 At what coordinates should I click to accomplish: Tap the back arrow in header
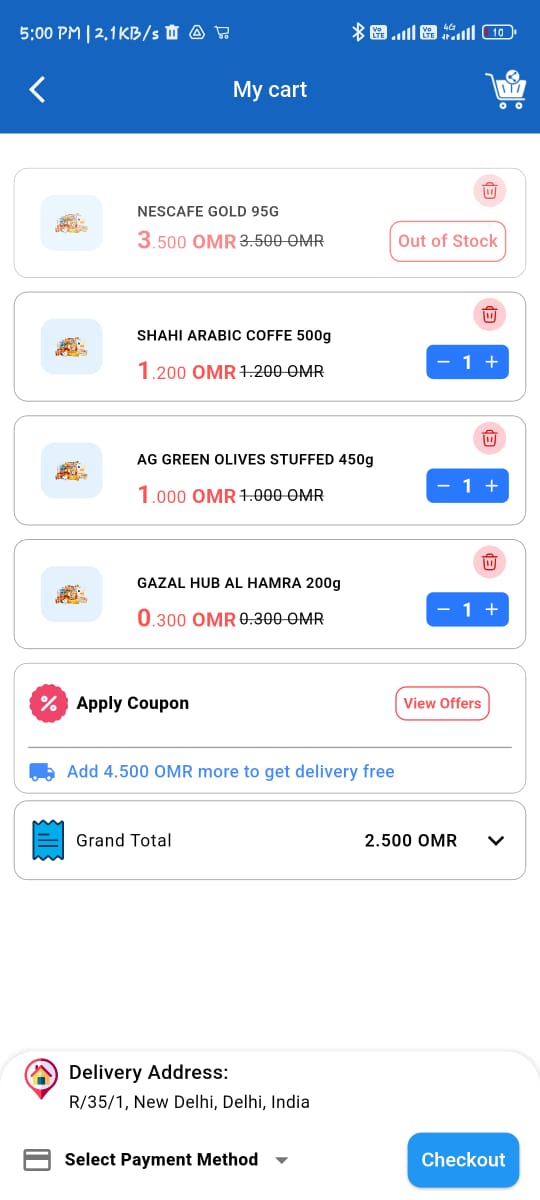click(37, 90)
